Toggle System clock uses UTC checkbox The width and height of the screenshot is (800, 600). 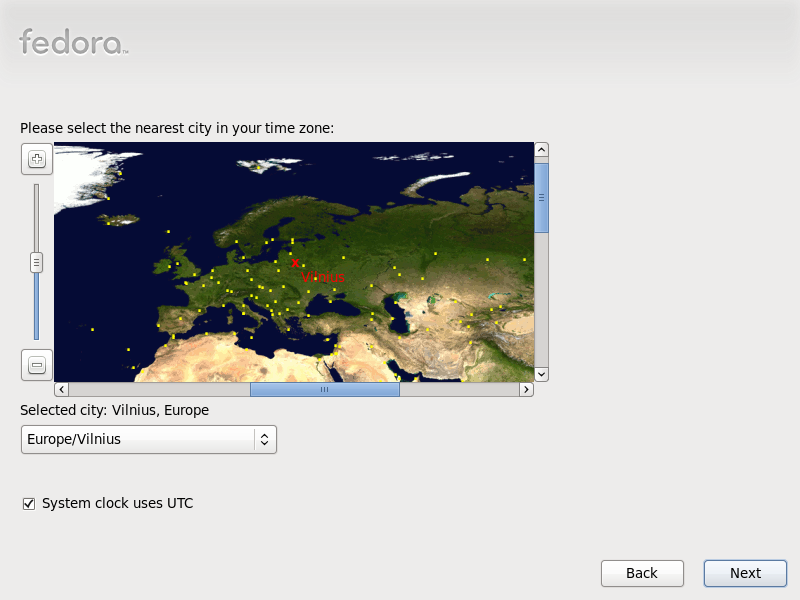29,504
